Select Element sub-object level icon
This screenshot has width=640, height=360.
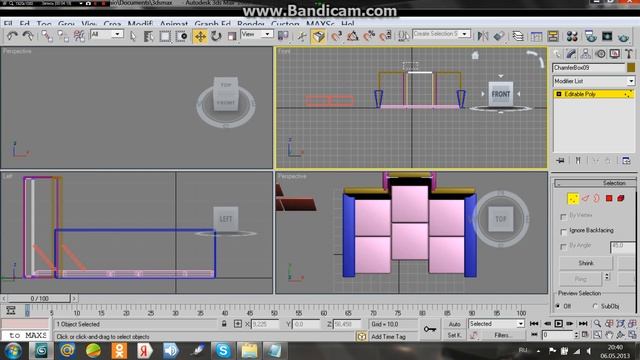coord(621,198)
